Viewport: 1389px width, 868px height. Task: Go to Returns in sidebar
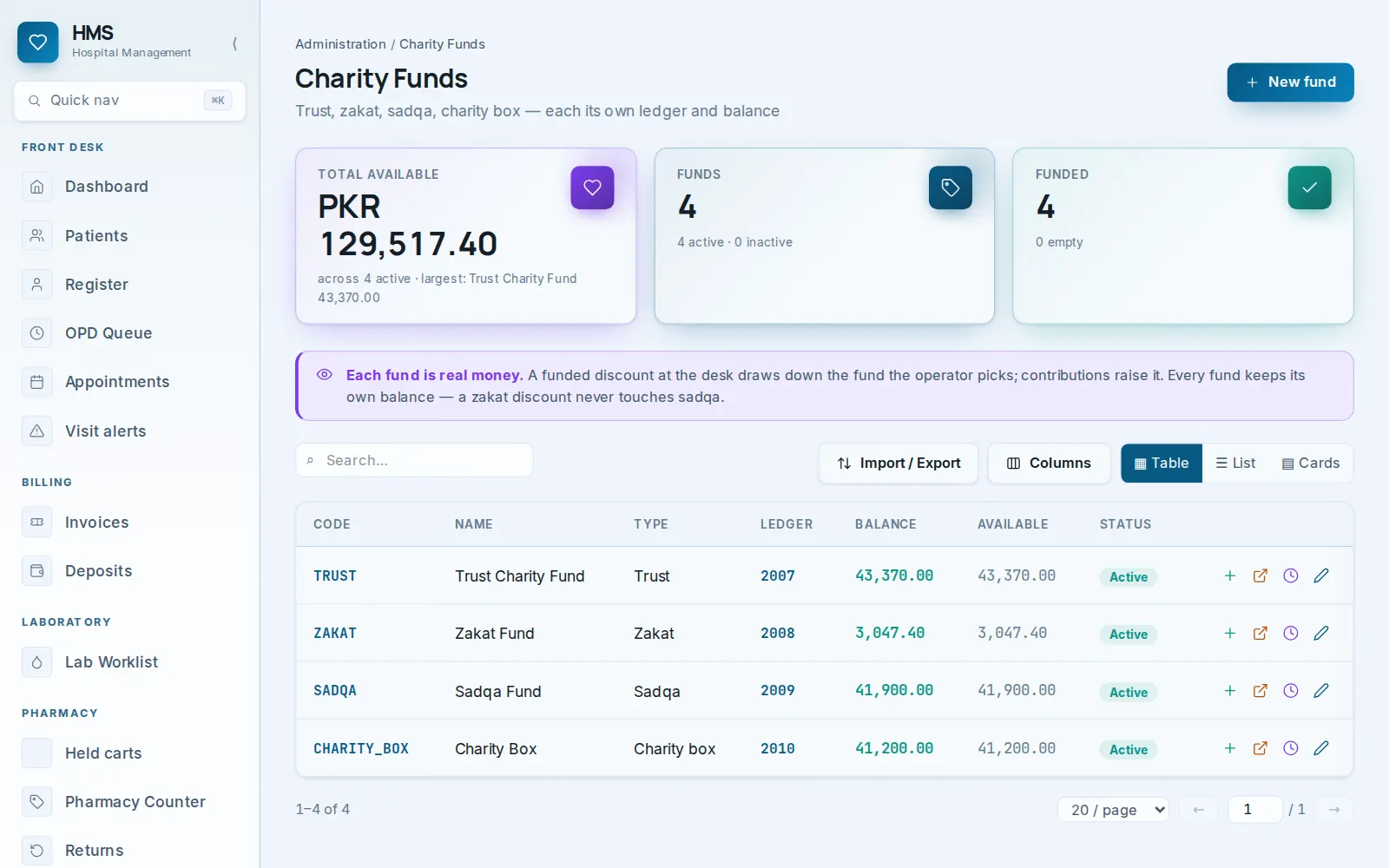[x=130, y=851]
